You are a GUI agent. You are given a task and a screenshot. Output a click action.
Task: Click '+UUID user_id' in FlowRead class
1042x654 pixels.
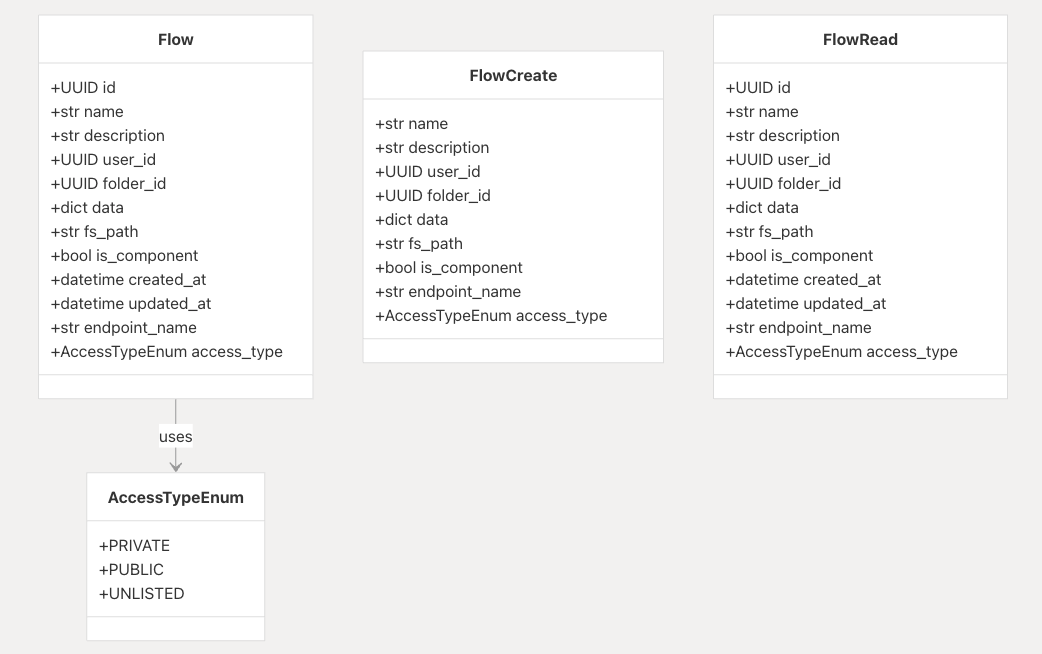tap(778, 160)
